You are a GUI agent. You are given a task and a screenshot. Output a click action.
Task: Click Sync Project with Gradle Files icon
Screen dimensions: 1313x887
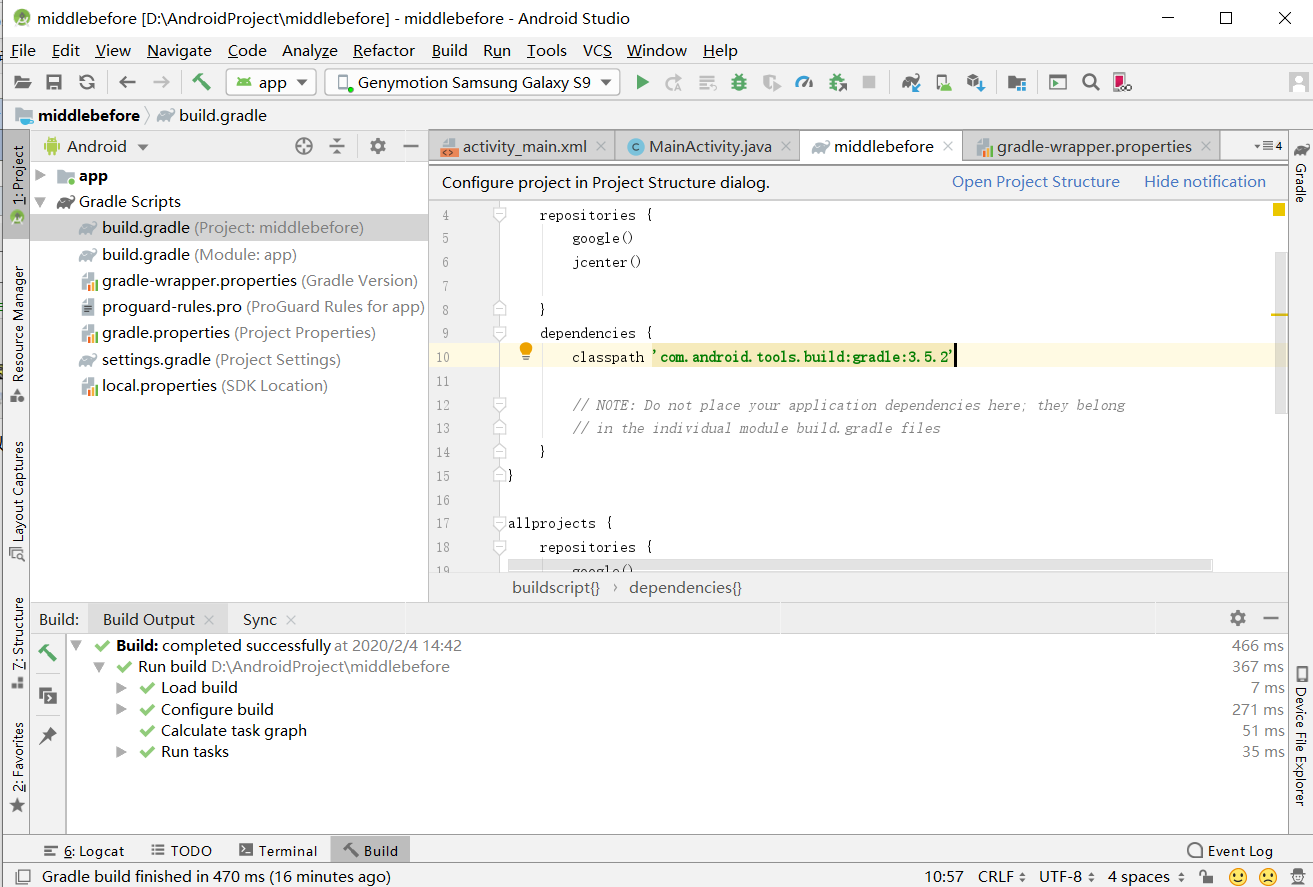[910, 83]
